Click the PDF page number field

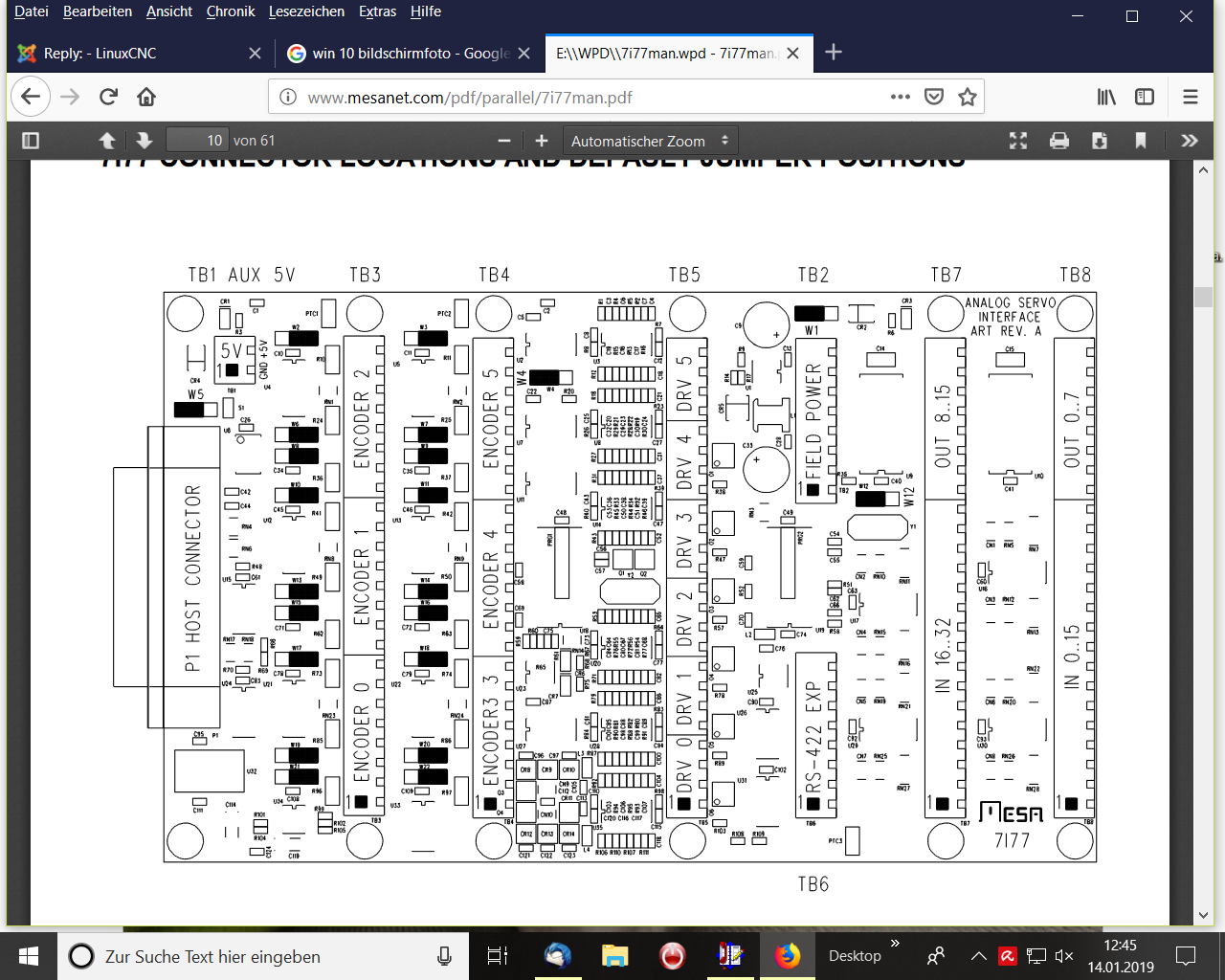(x=196, y=141)
